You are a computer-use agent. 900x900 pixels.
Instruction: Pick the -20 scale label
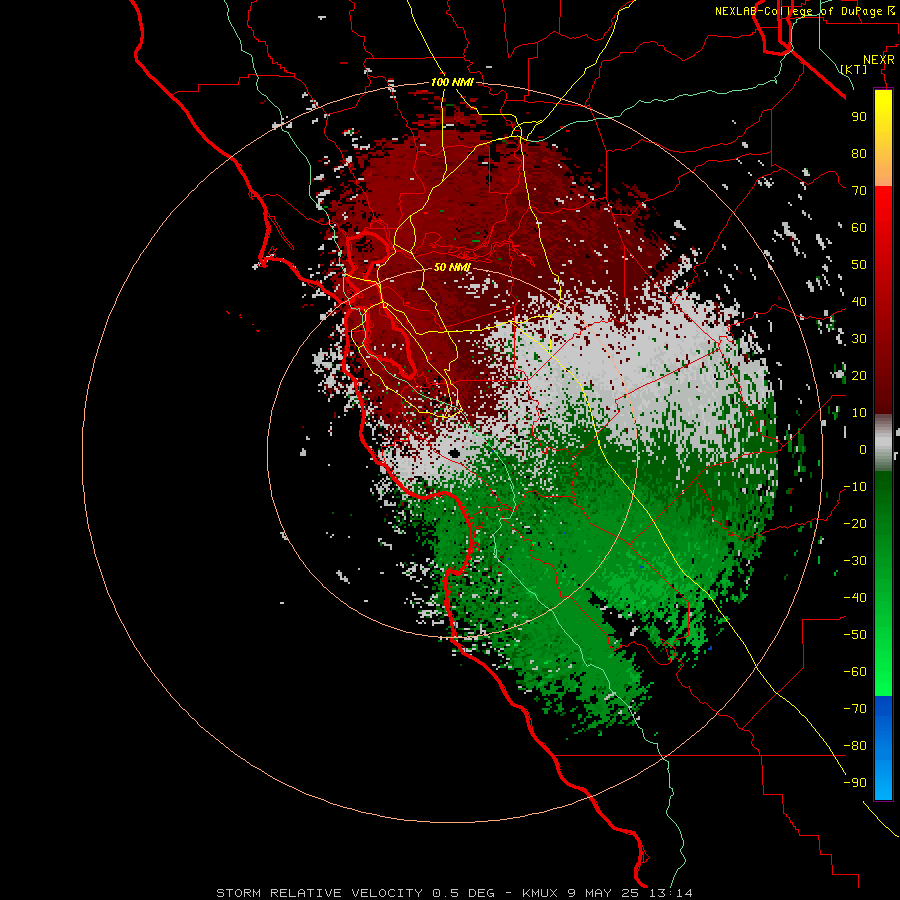click(x=855, y=523)
